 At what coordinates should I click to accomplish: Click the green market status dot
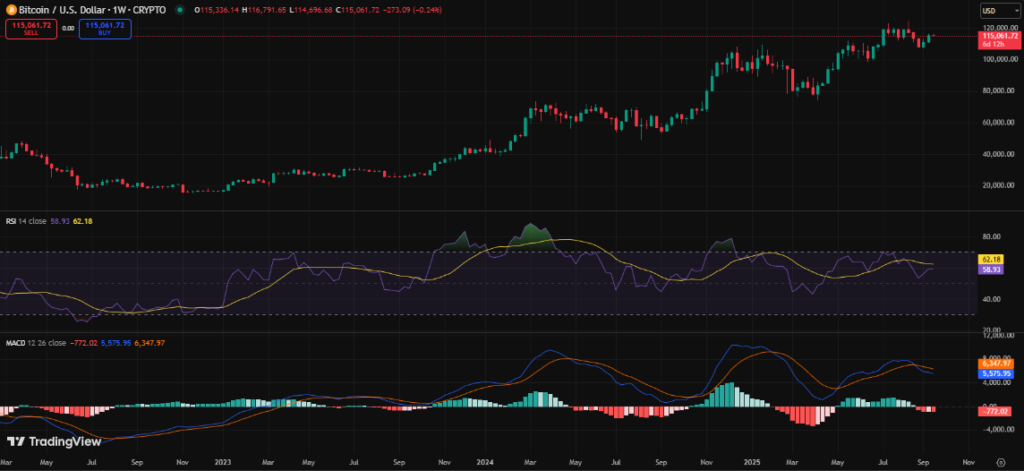click(x=180, y=10)
